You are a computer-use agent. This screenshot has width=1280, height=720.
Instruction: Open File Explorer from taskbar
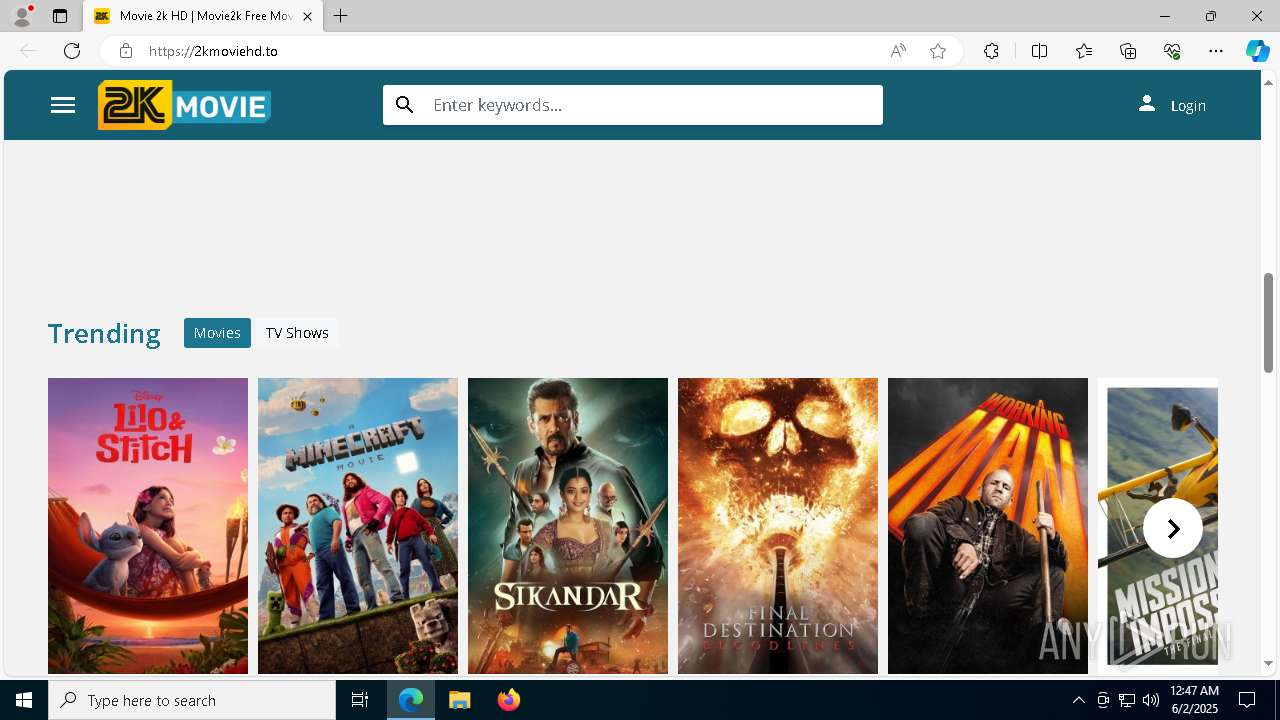(460, 700)
